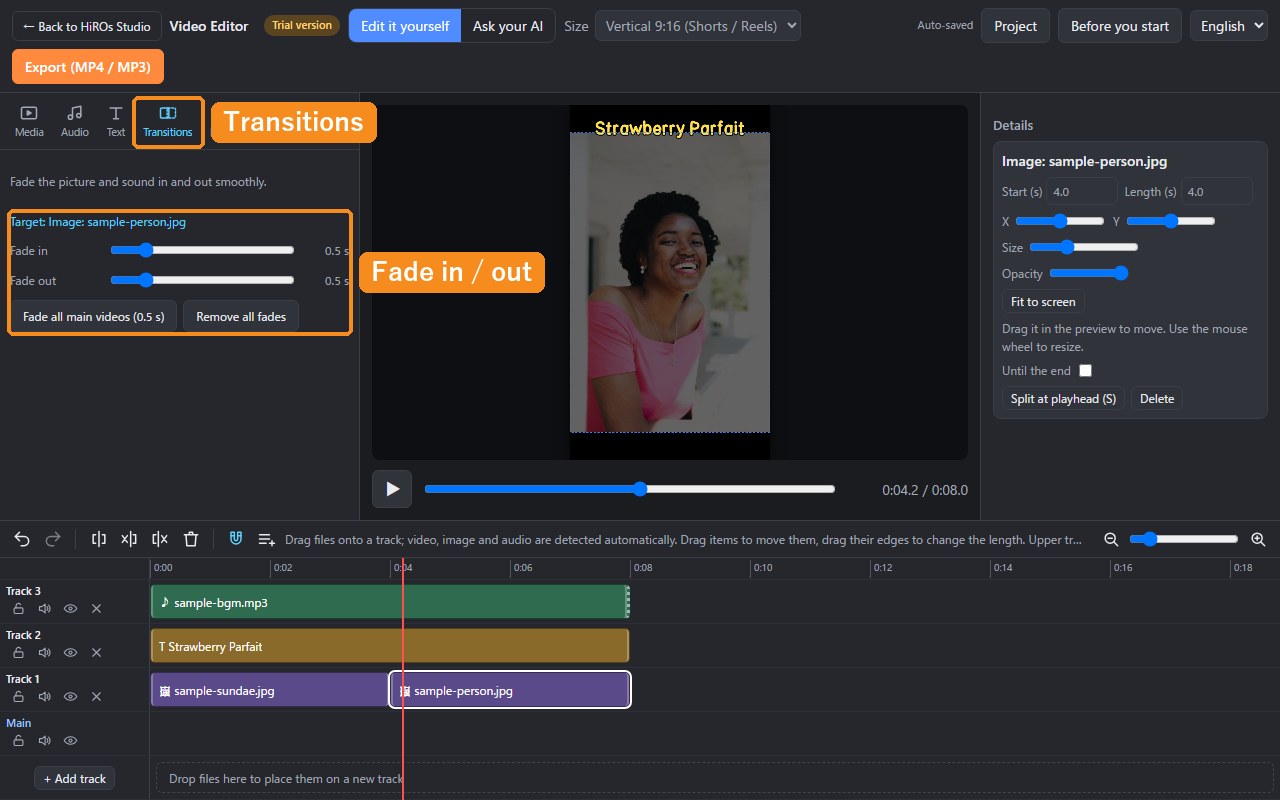Undo the last edit in the timeline toolbar
The image size is (1280, 800).
(22, 539)
